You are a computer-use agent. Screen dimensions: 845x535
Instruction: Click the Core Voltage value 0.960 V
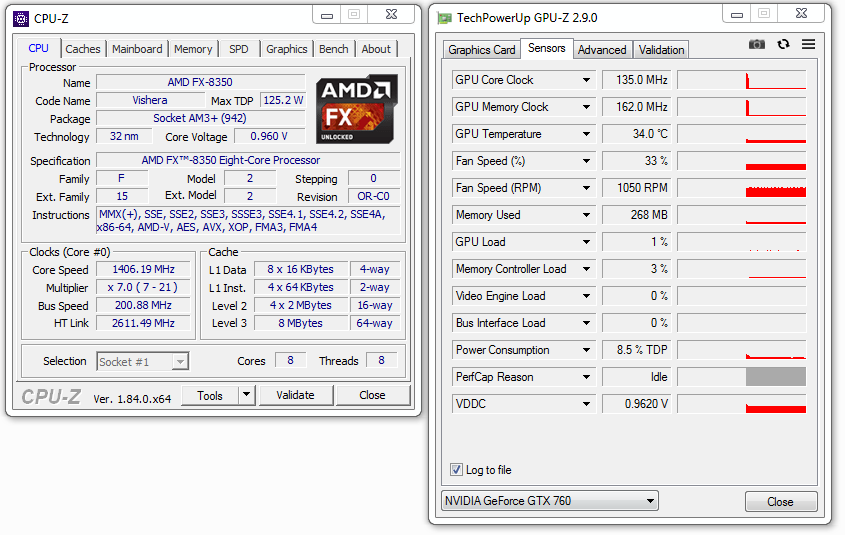pos(269,136)
